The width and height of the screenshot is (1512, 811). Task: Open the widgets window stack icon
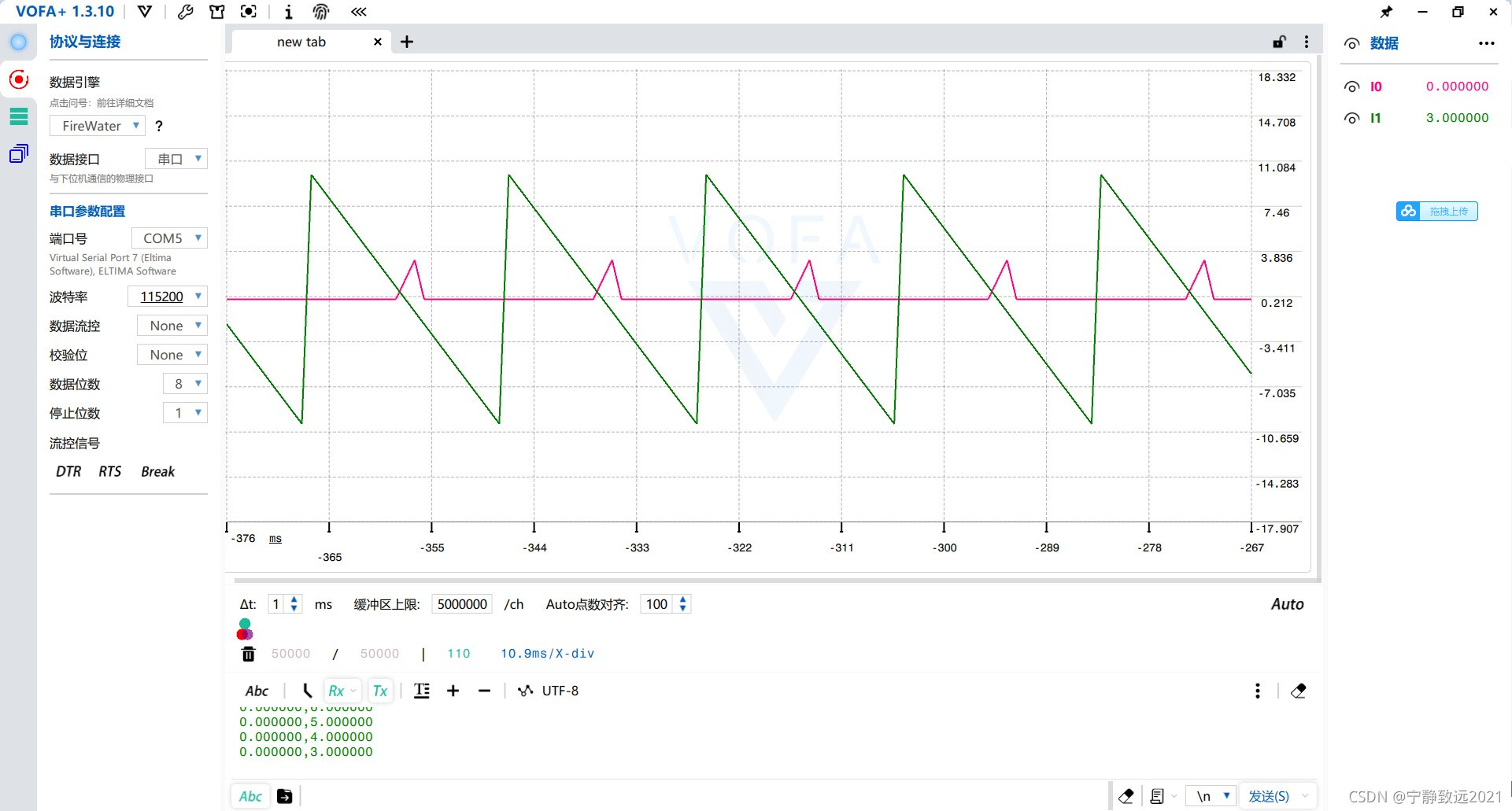click(x=18, y=153)
